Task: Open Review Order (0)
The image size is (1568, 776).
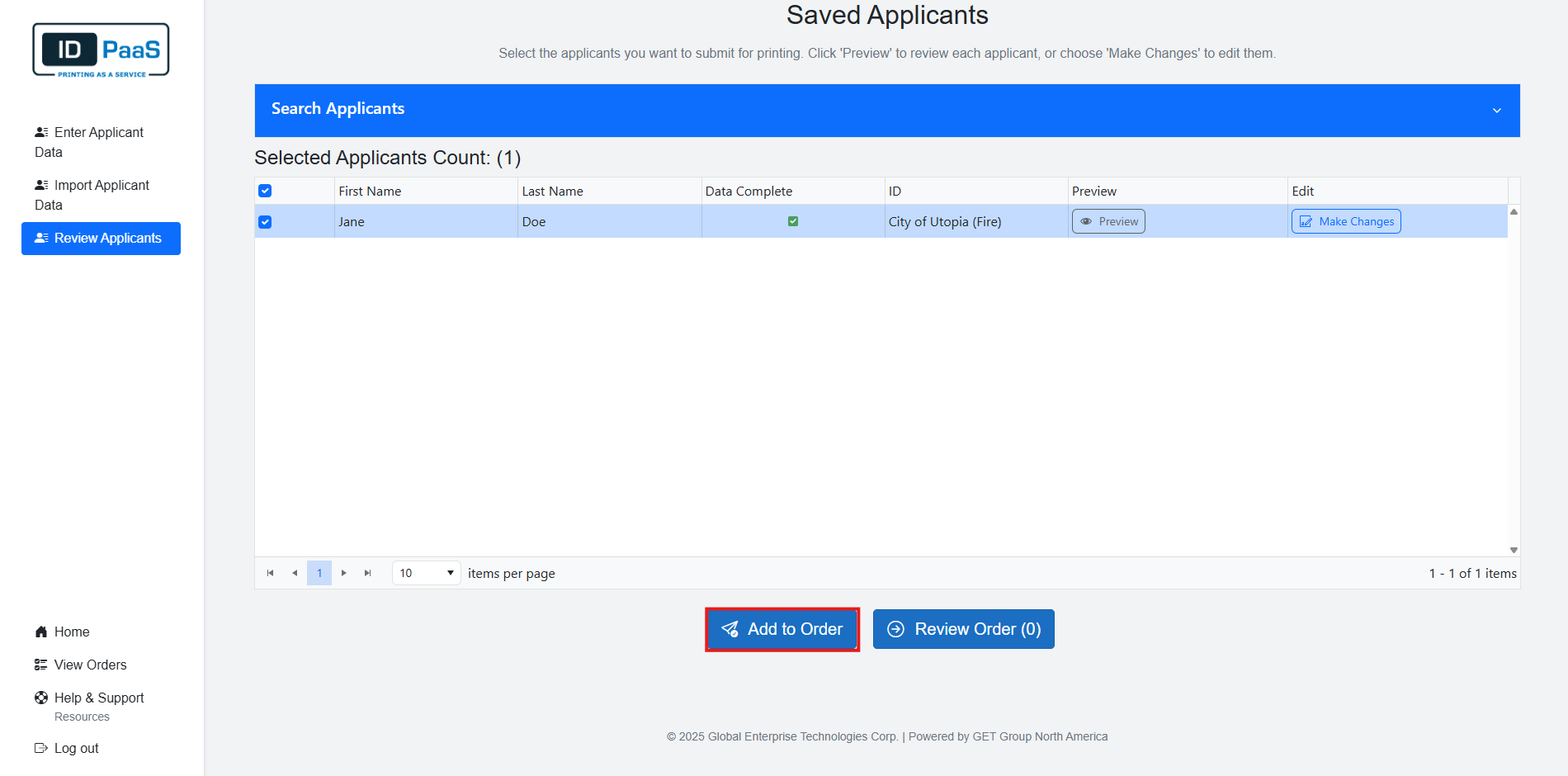Action: [963, 629]
